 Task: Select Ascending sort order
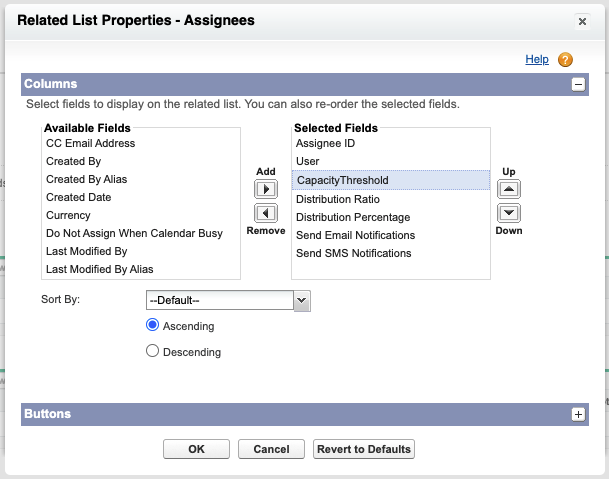coord(152,325)
